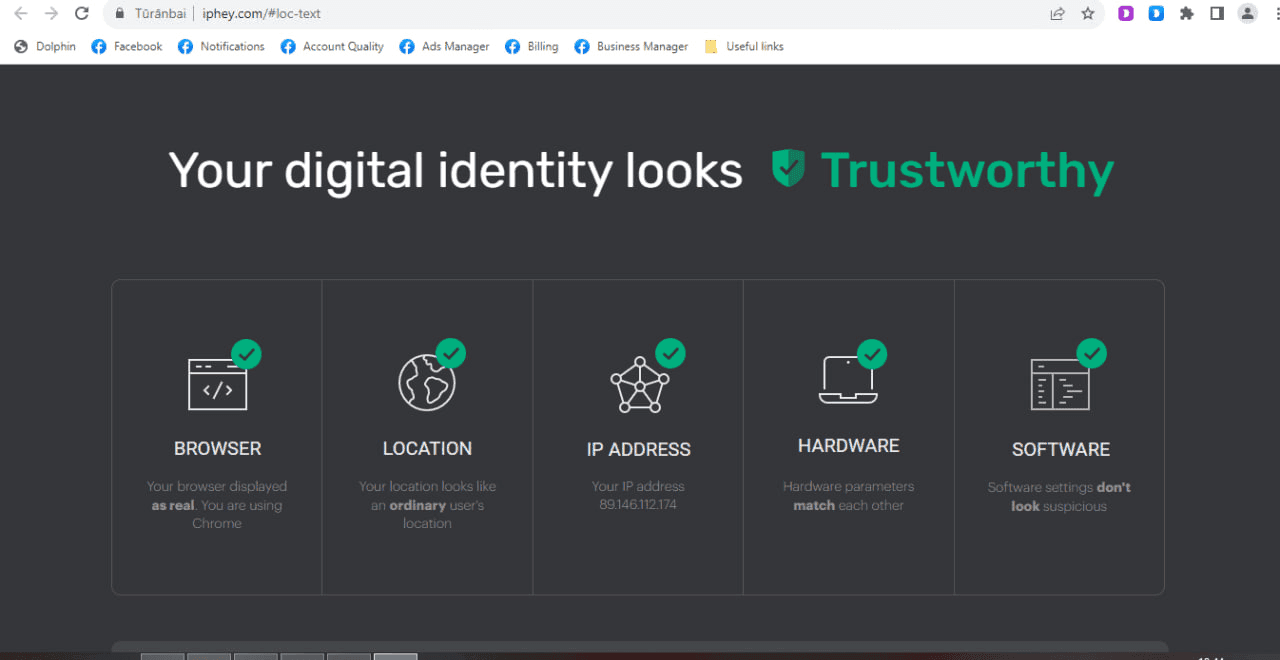Click the blue D extension icon
Screen dimensions: 1280x660
(x=1156, y=14)
